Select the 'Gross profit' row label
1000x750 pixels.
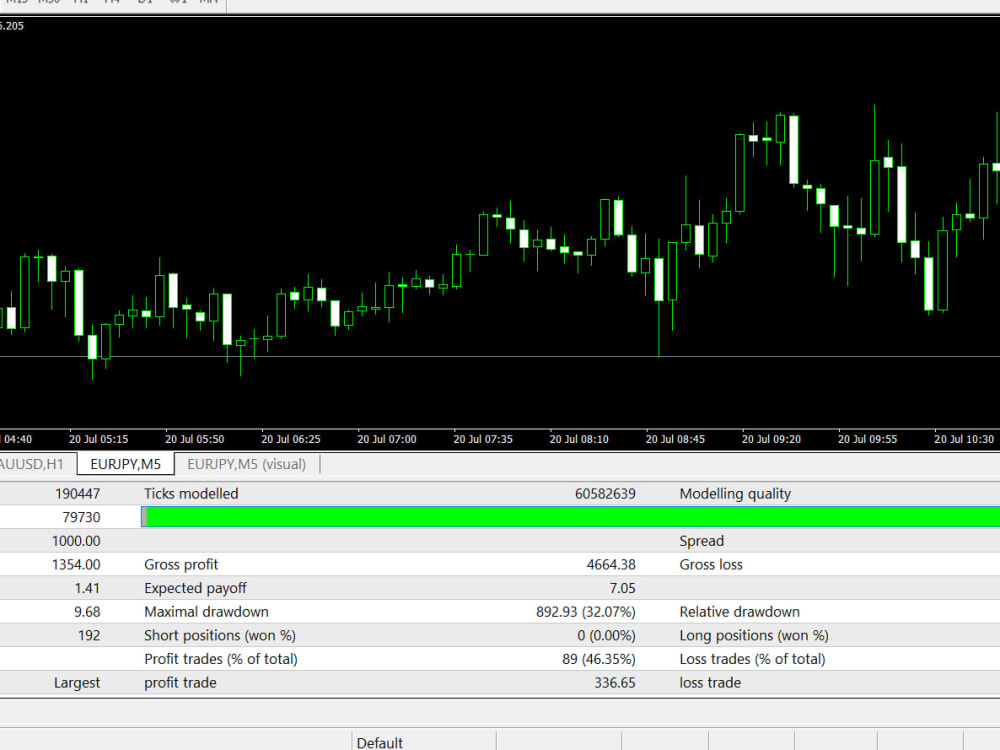coord(180,564)
